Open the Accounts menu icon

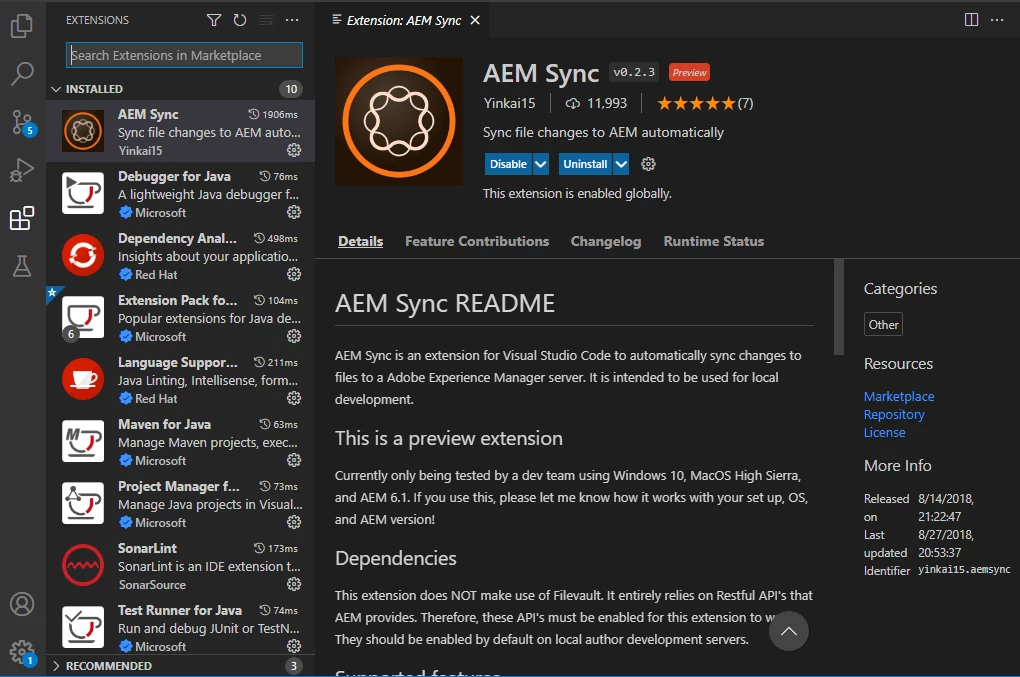coord(21,604)
